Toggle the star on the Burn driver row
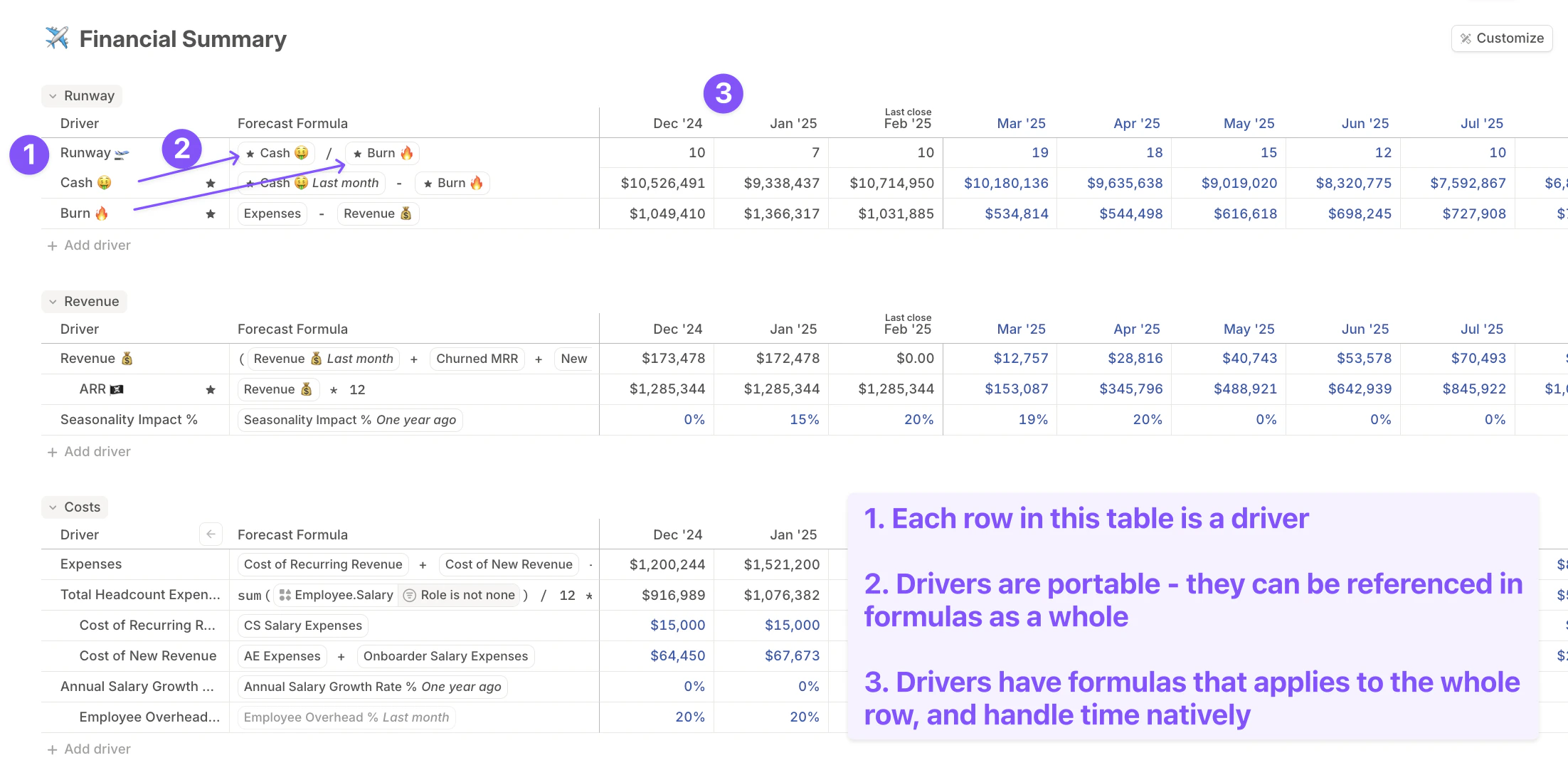The image size is (1568, 770). (211, 213)
